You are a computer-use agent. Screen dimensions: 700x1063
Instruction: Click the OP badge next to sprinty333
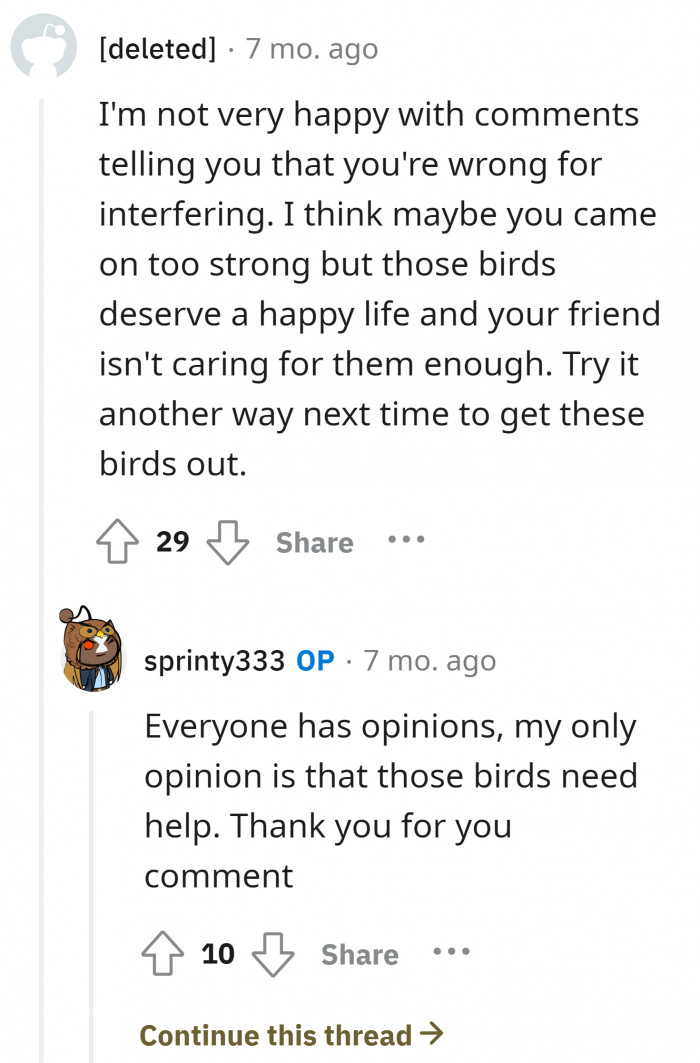[316, 659]
